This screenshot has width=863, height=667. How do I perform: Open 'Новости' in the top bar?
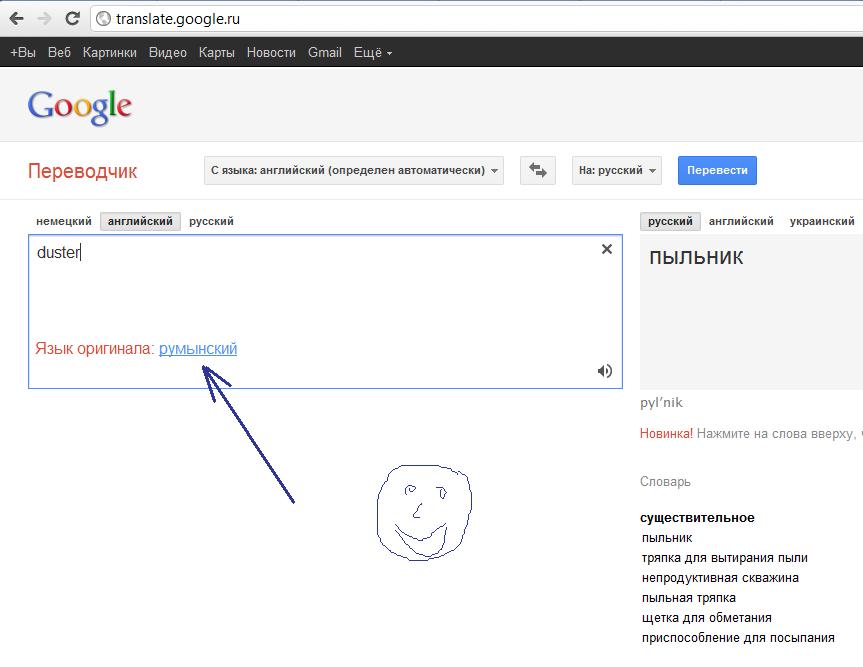271,52
